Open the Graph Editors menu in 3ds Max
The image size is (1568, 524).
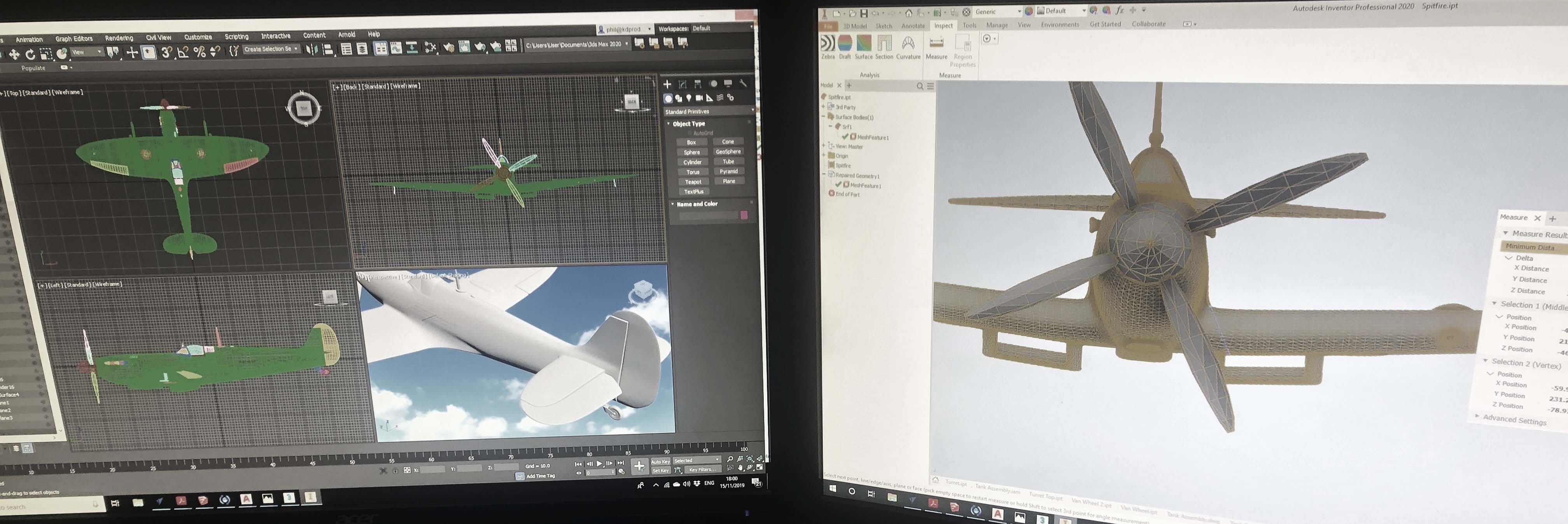click(x=73, y=39)
